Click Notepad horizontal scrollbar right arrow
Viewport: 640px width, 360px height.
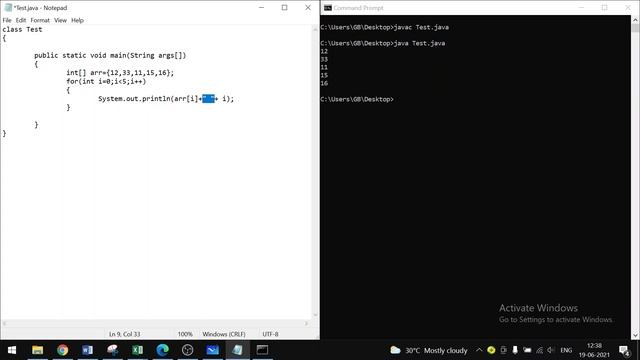coord(307,323)
